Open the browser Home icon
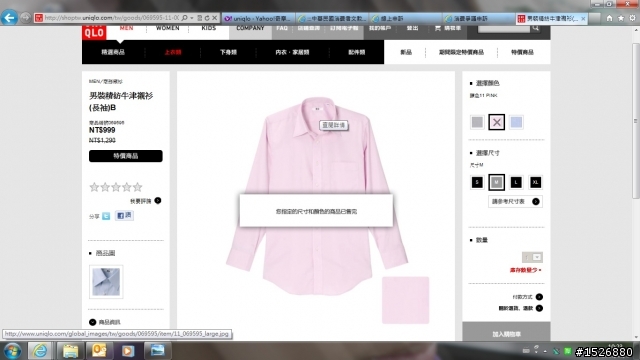640x360 pixels. coord(609,18)
